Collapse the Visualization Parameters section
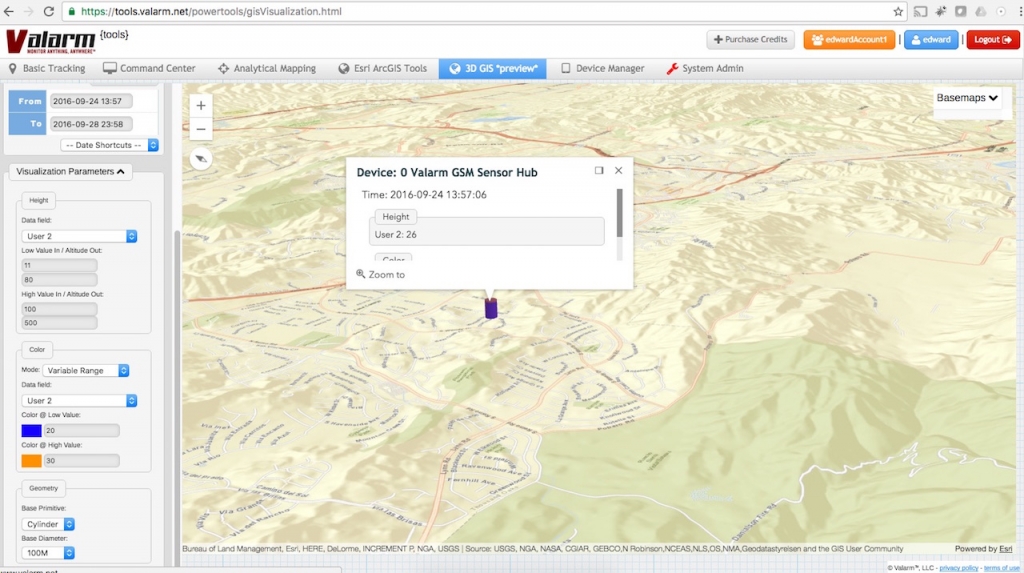This screenshot has width=1024, height=573. (70, 171)
